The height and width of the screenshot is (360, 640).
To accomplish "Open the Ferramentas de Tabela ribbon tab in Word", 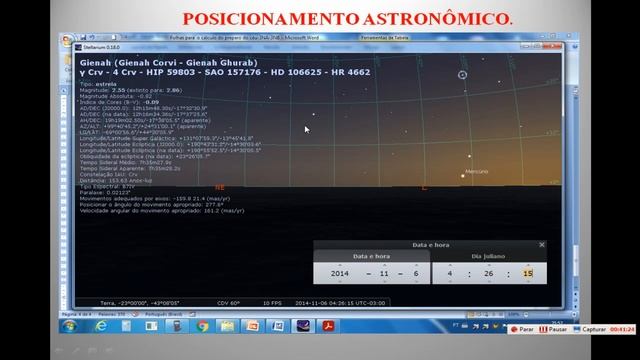I will click(384, 38).
